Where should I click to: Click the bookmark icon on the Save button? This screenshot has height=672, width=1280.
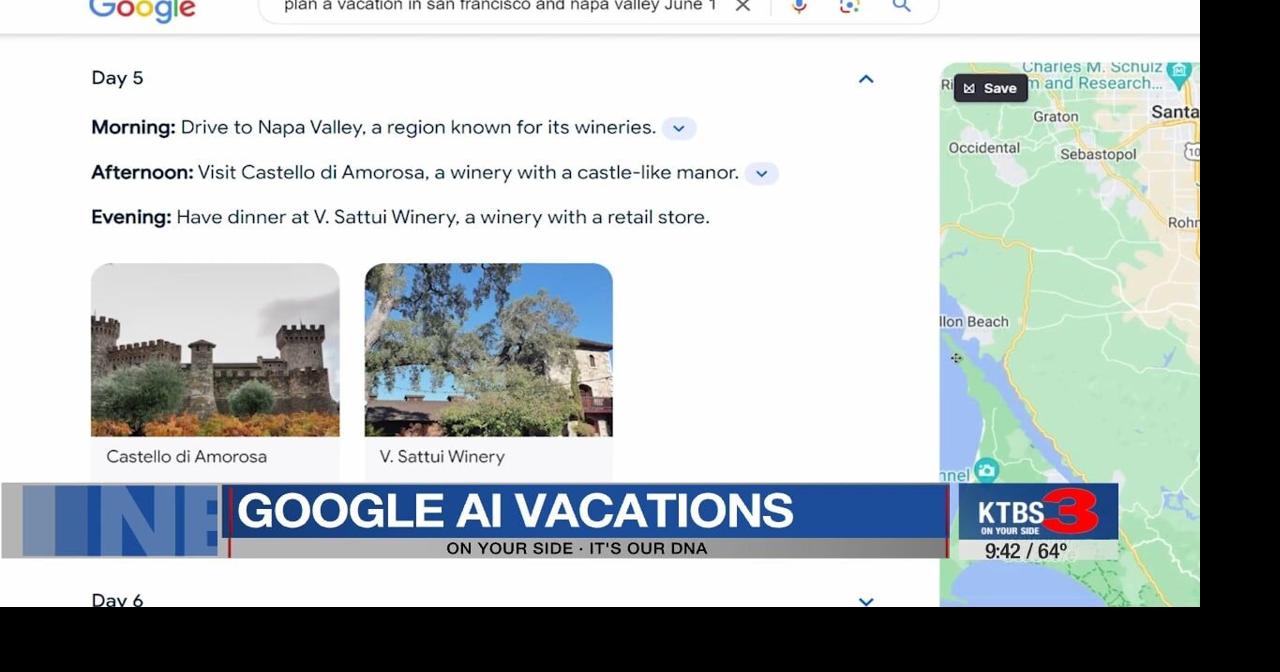pyautogui.click(x=968, y=88)
